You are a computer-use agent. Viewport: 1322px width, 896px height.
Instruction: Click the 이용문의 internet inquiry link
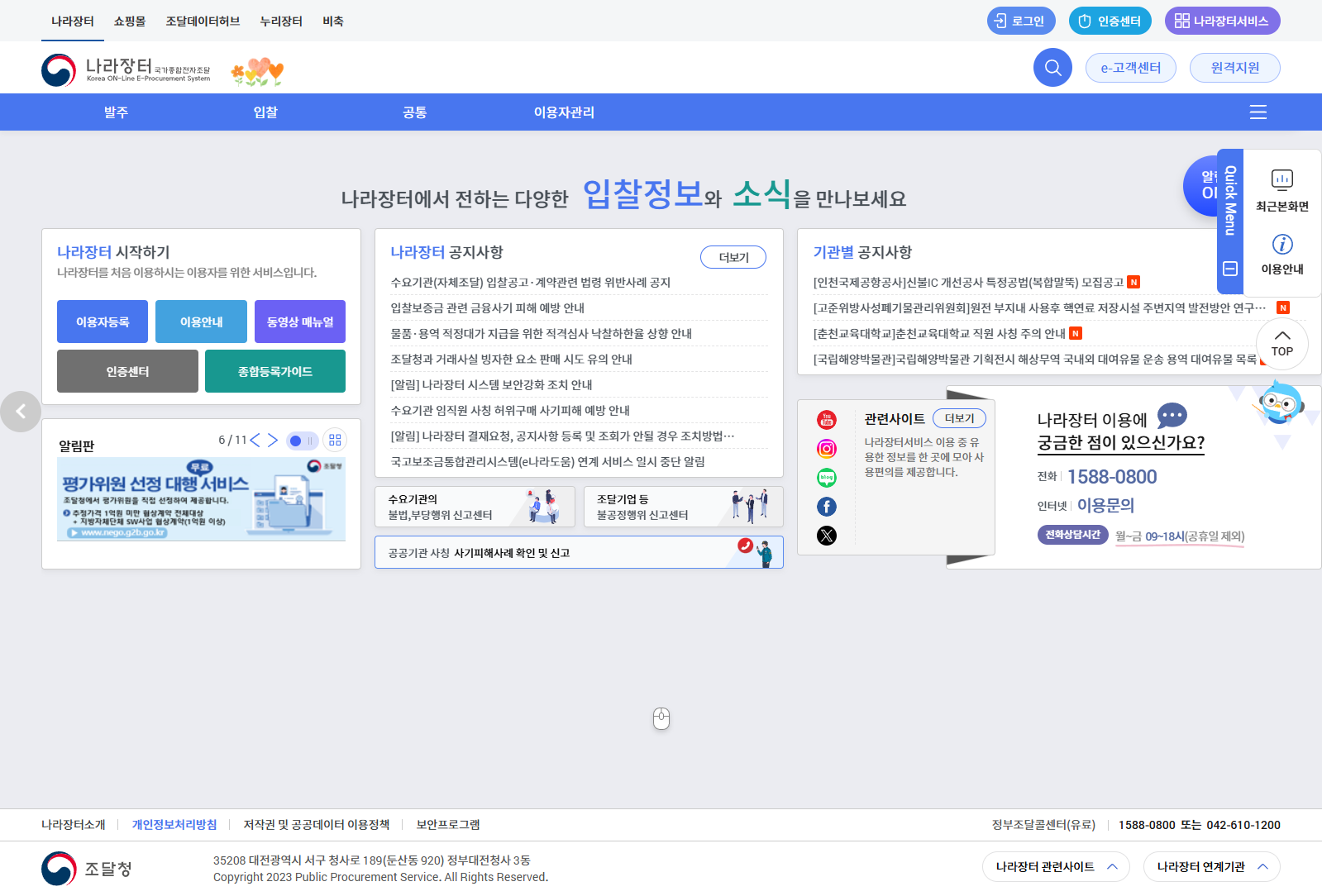pyautogui.click(x=1105, y=505)
